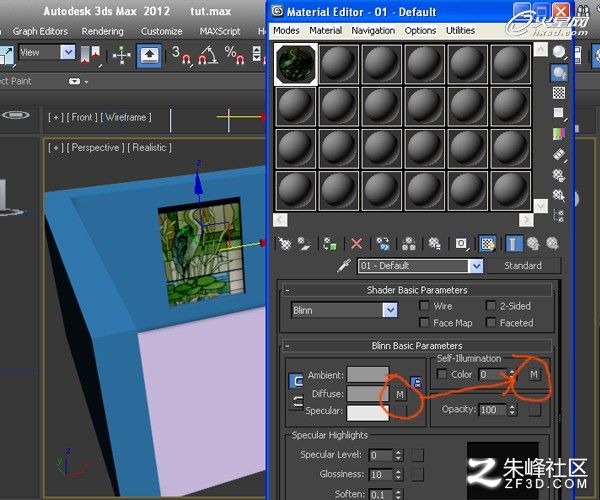Screen dimensions: 600x500
Task: Open Material Editor Options icon
Action: pyautogui.click(x=559, y=175)
